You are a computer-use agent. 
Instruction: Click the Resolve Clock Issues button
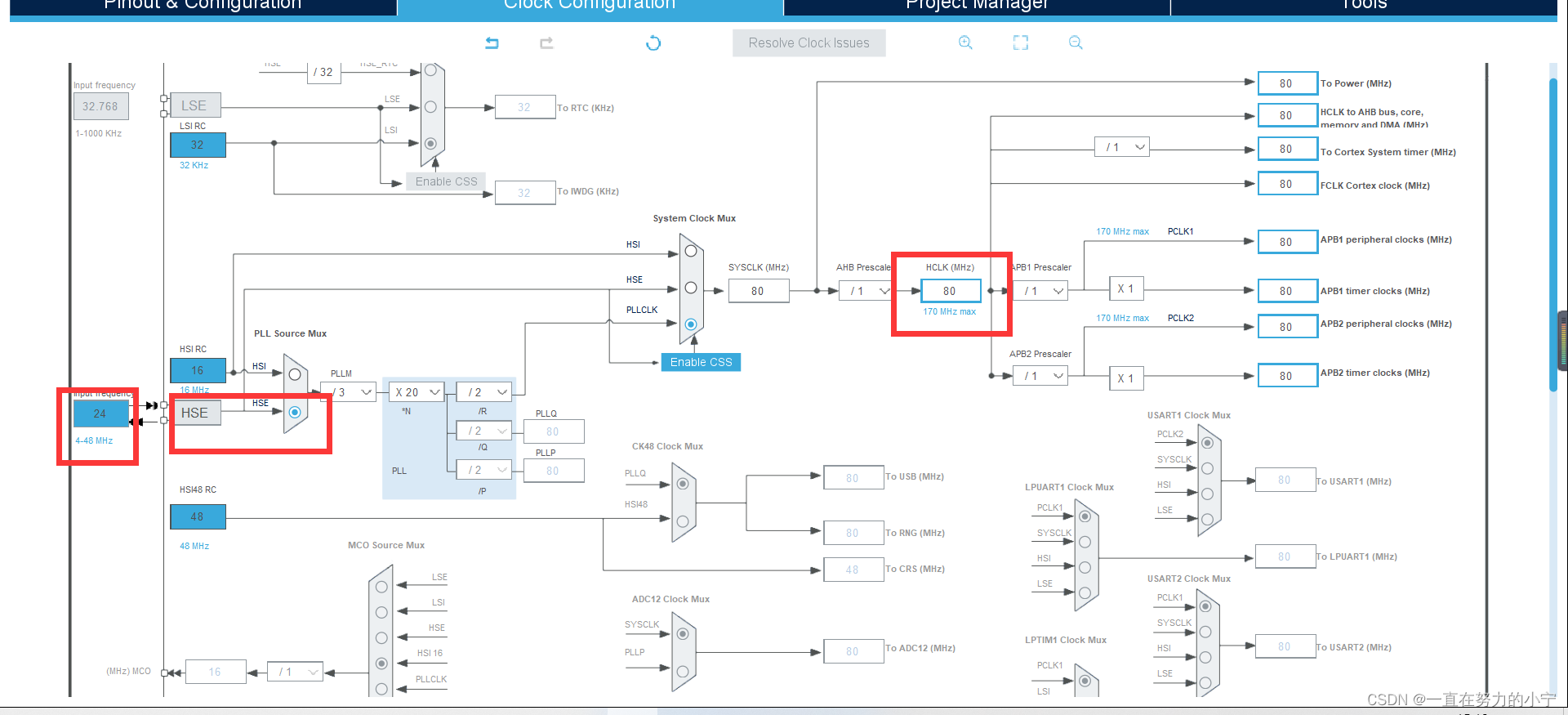click(809, 42)
